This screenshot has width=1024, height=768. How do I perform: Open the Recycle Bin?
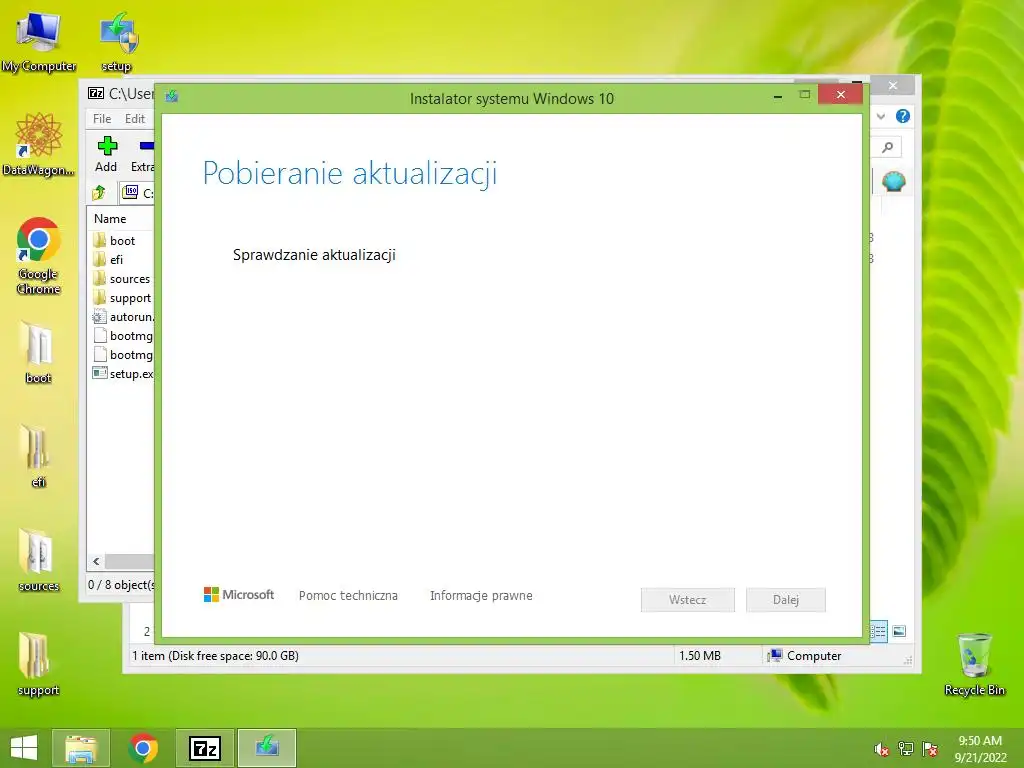[x=974, y=664]
